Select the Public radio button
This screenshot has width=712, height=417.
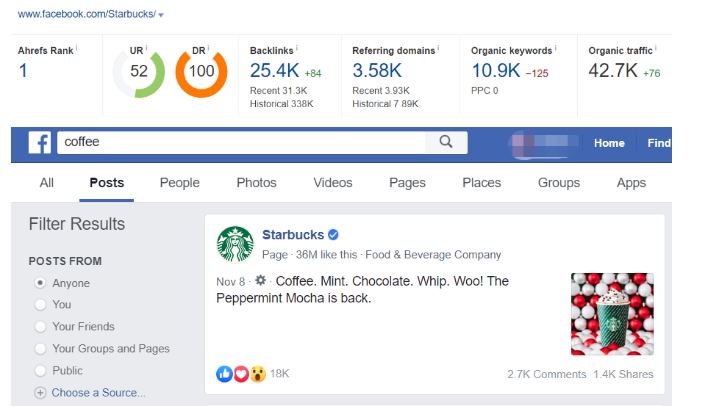(x=40, y=371)
